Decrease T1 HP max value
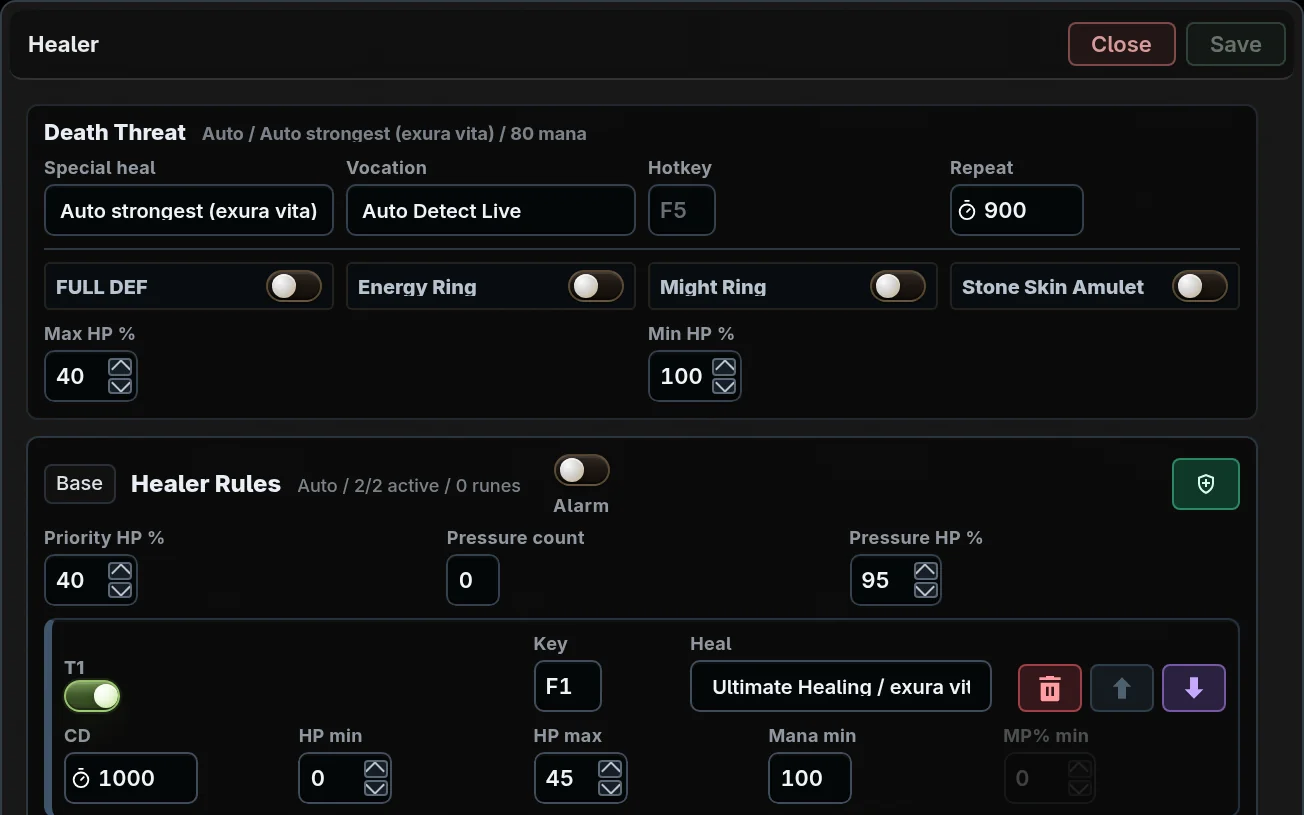Image resolution: width=1304 pixels, height=815 pixels. [610, 788]
